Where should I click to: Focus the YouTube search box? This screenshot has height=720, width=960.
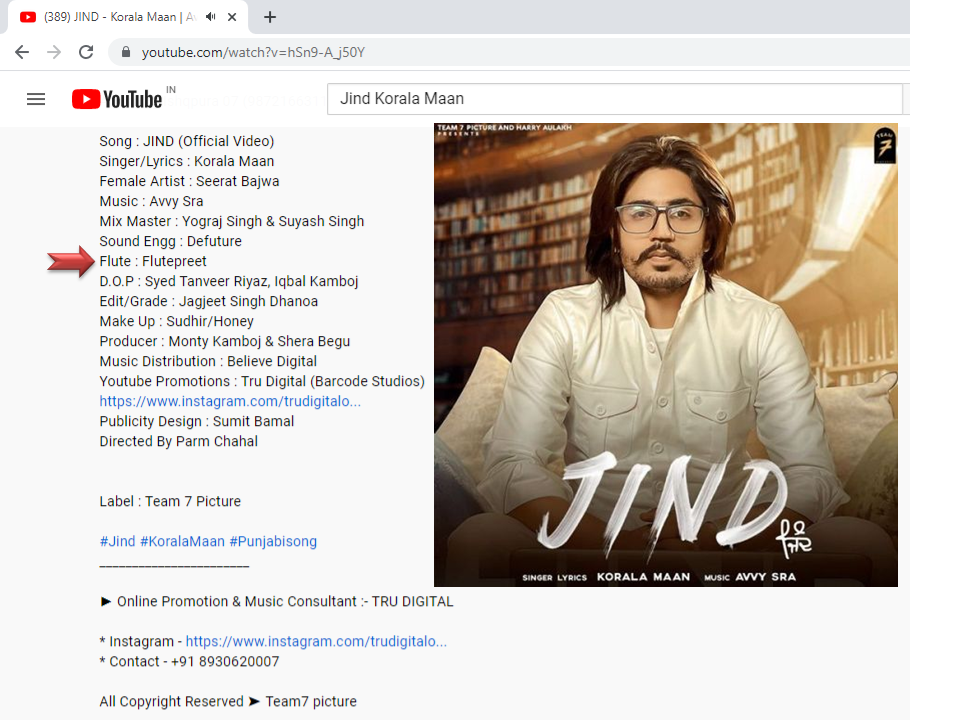(x=614, y=99)
